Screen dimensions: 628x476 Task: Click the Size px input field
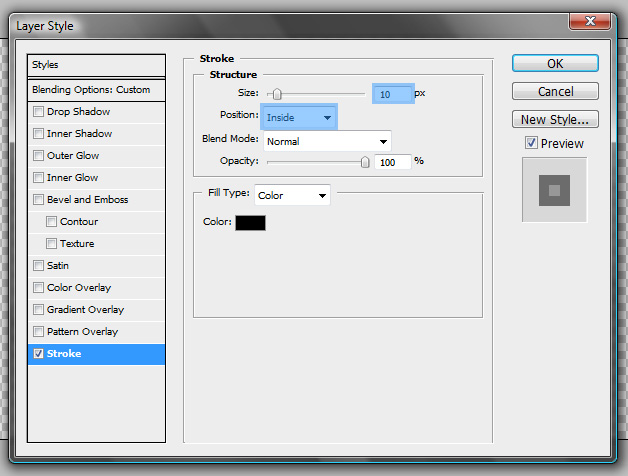click(393, 94)
